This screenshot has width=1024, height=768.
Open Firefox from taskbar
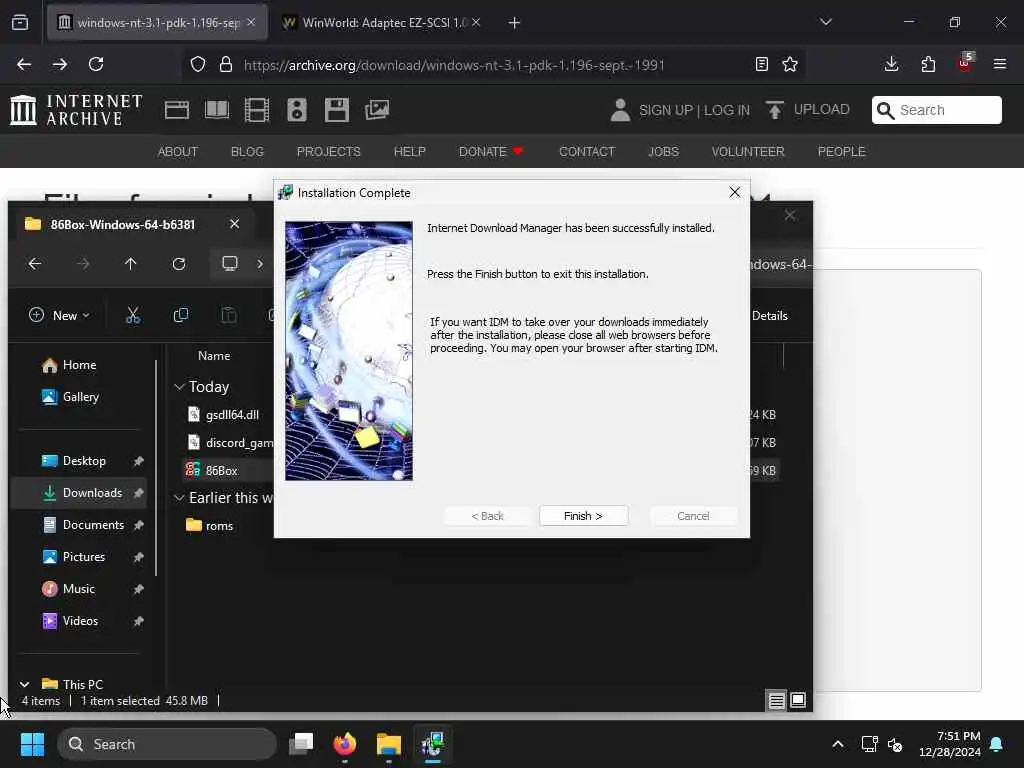(x=345, y=744)
